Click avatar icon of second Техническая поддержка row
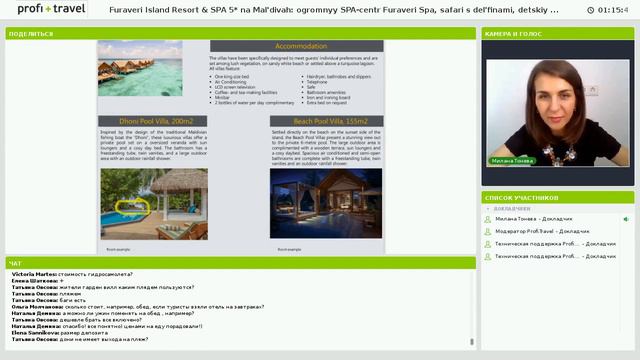 point(487,256)
